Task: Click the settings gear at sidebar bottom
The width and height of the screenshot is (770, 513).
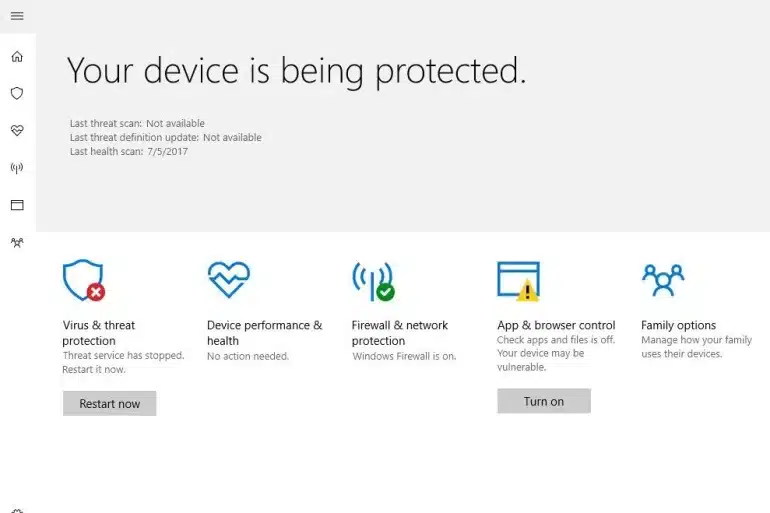Action: coord(17,511)
